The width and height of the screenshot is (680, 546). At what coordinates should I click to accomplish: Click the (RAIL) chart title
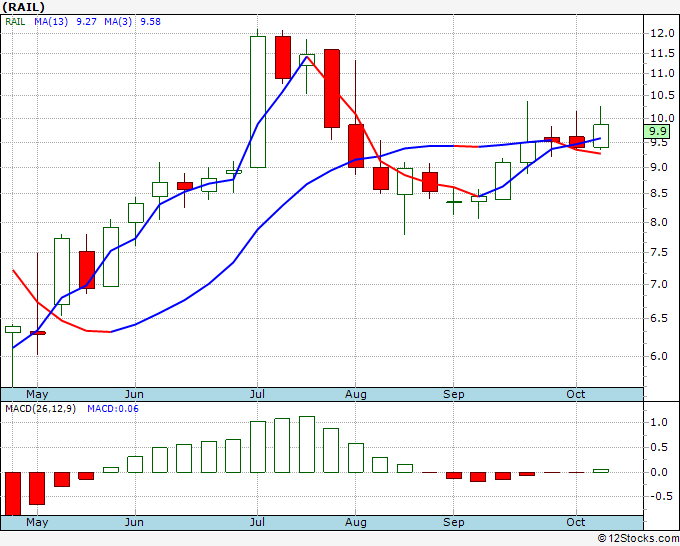(x=23, y=7)
